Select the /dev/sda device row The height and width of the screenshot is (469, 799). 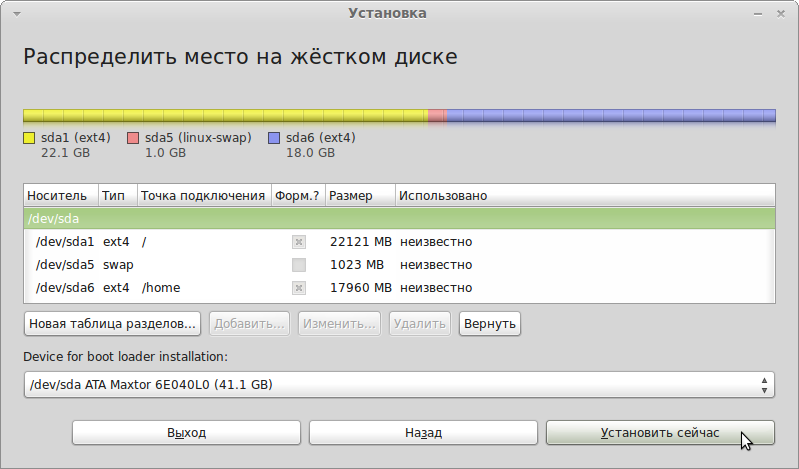tap(400, 219)
